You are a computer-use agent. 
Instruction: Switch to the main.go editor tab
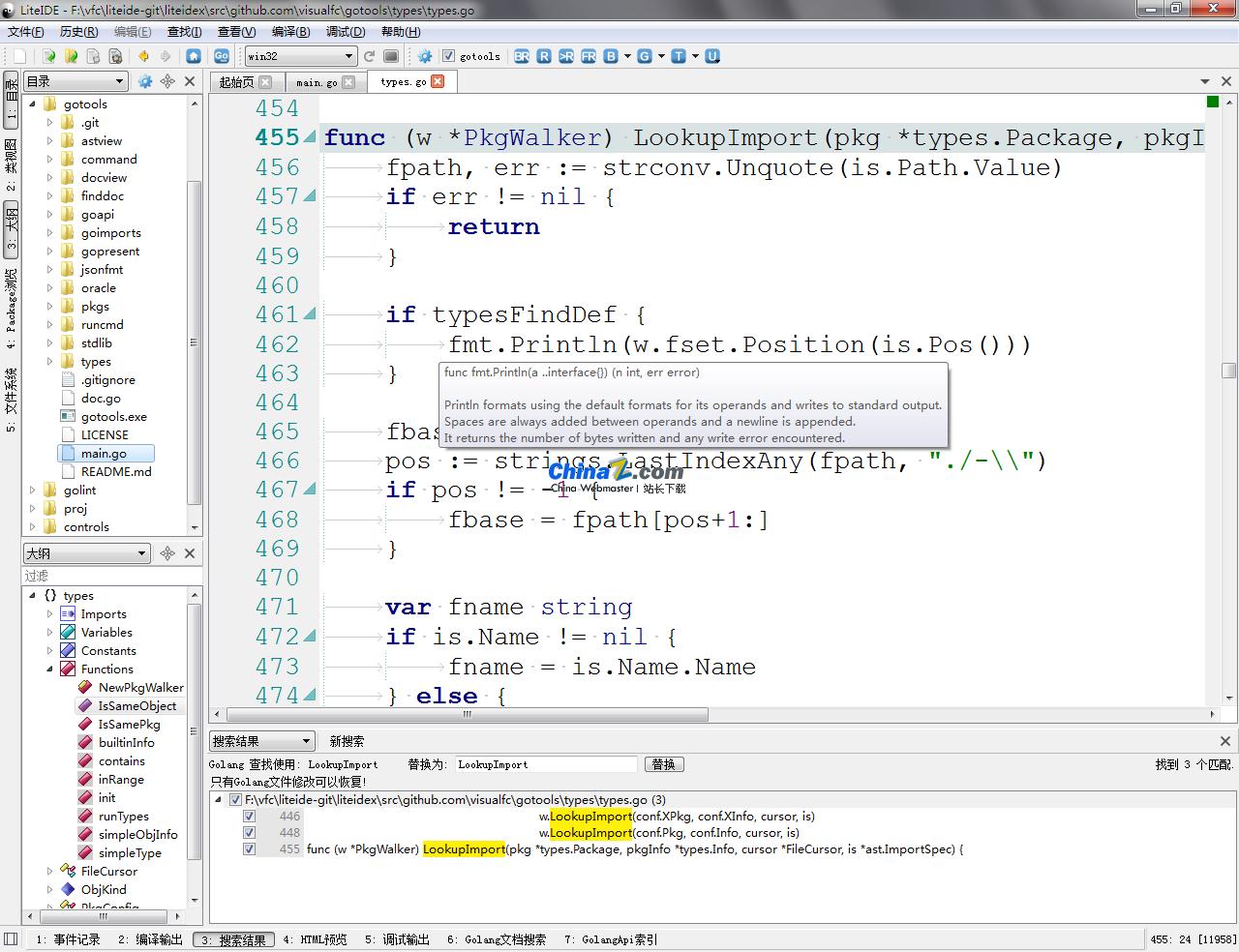[317, 82]
